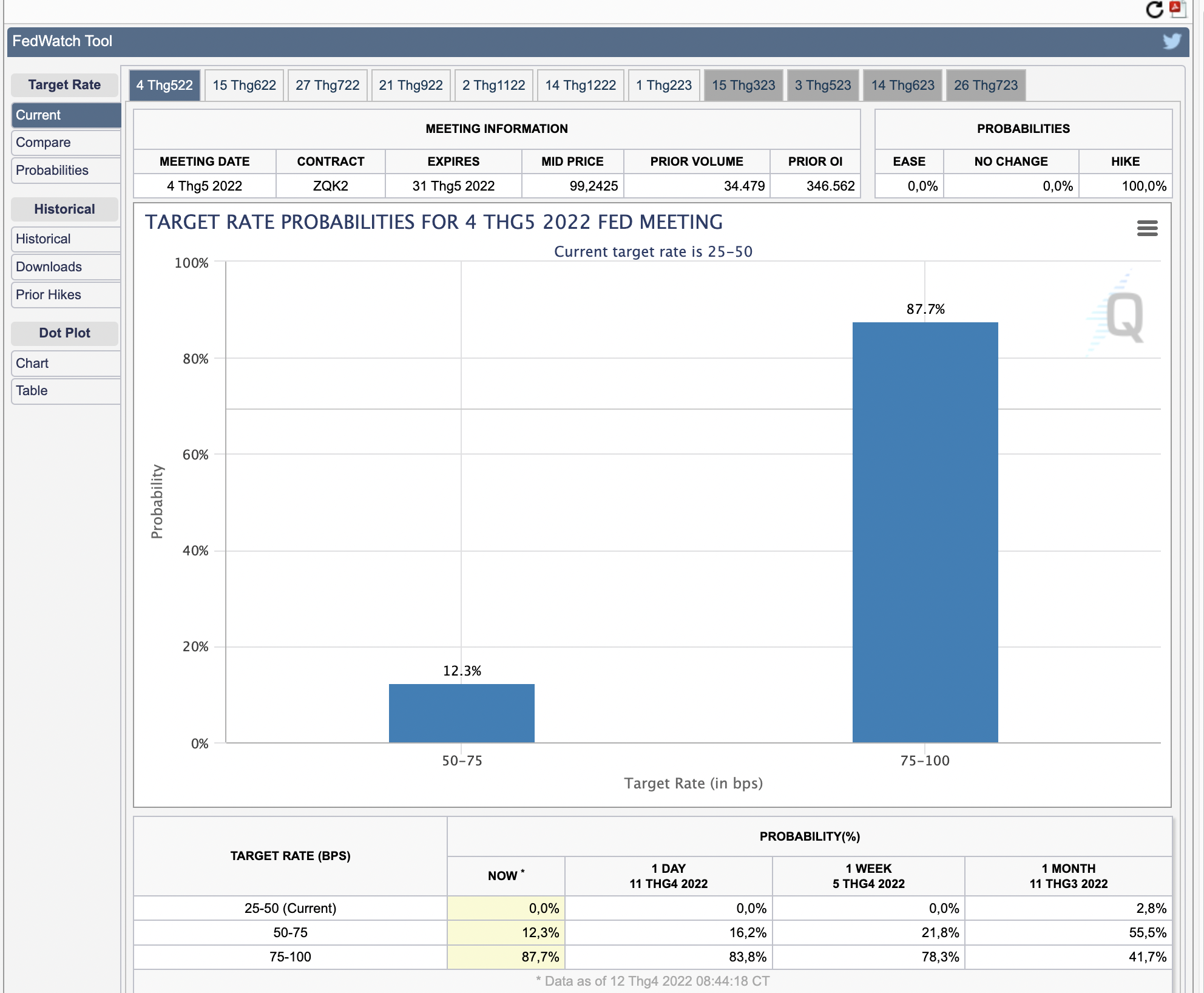Open the Dot Plot Chart item
The height and width of the screenshot is (993, 1204).
[66, 364]
